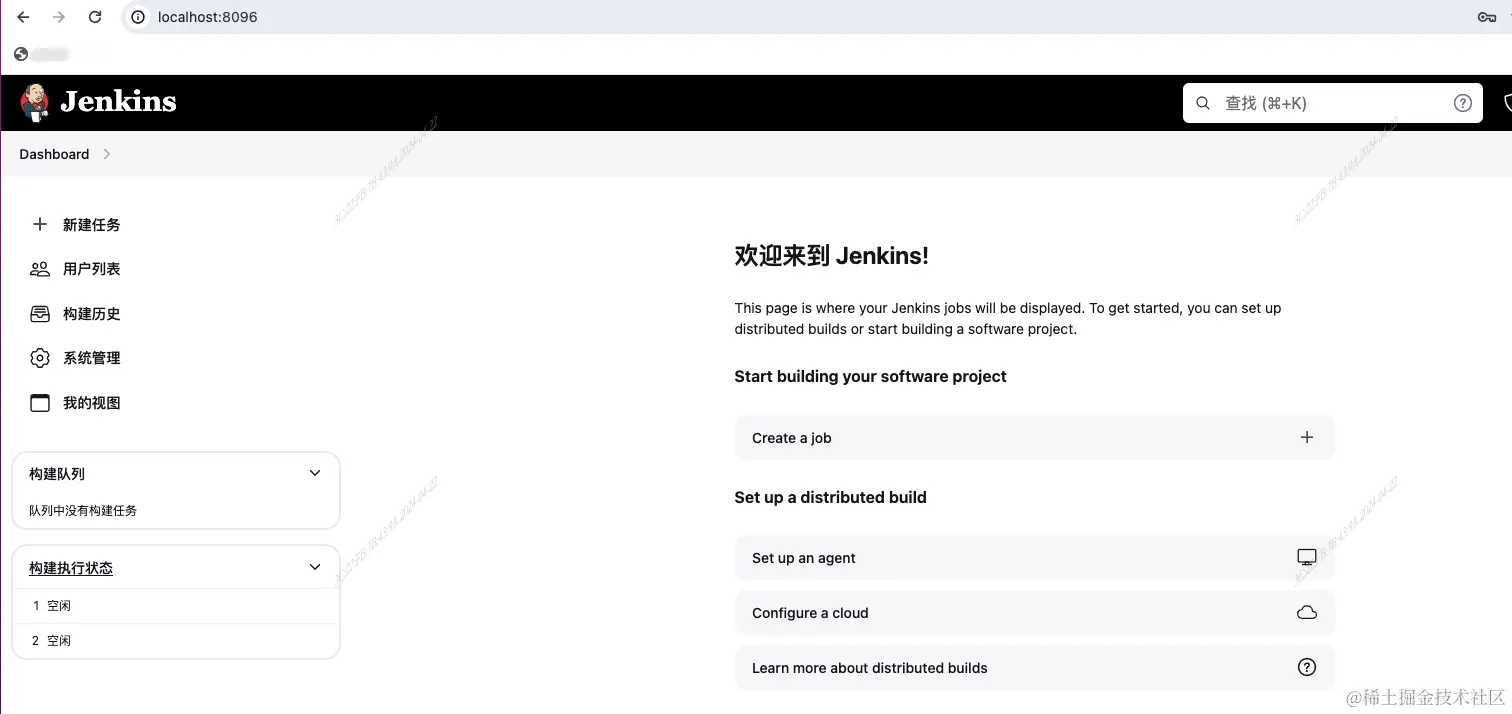Select executor row 1 空闲
The image size is (1512, 714).
tap(176, 606)
